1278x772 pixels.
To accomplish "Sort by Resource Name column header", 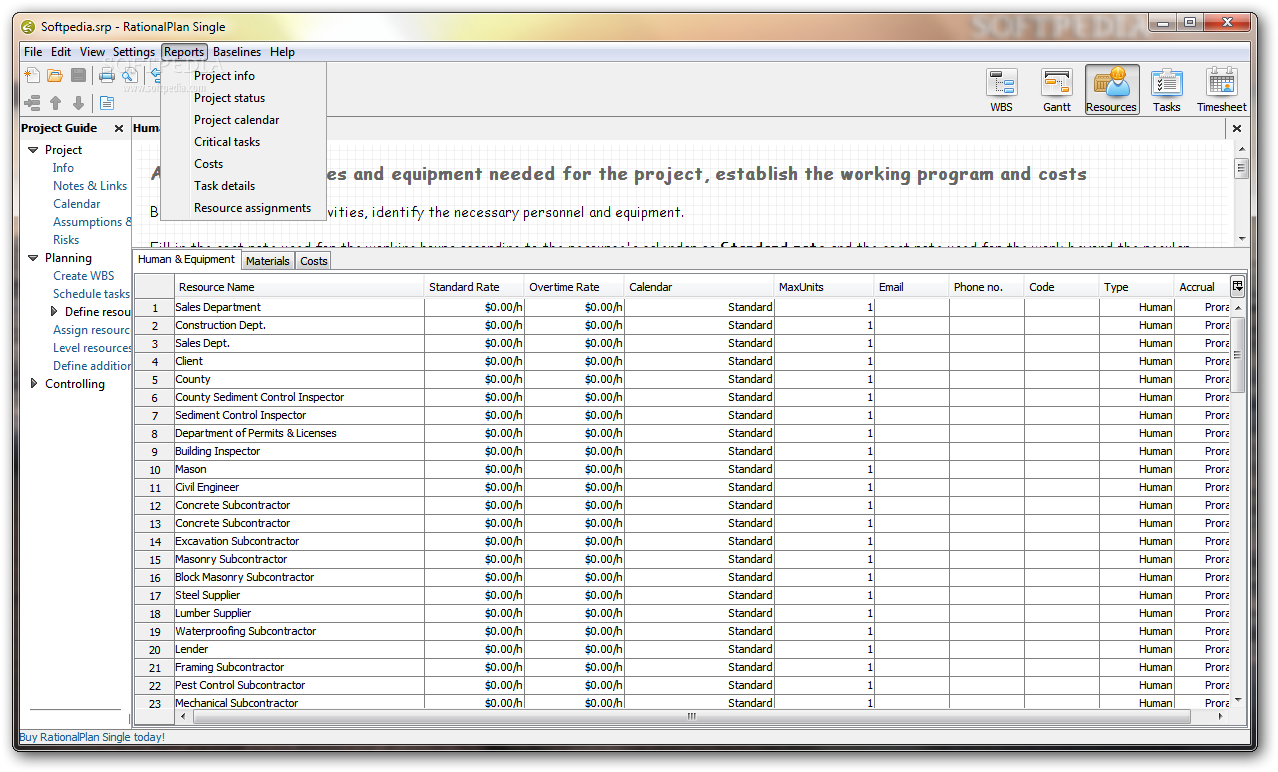I will 299,287.
